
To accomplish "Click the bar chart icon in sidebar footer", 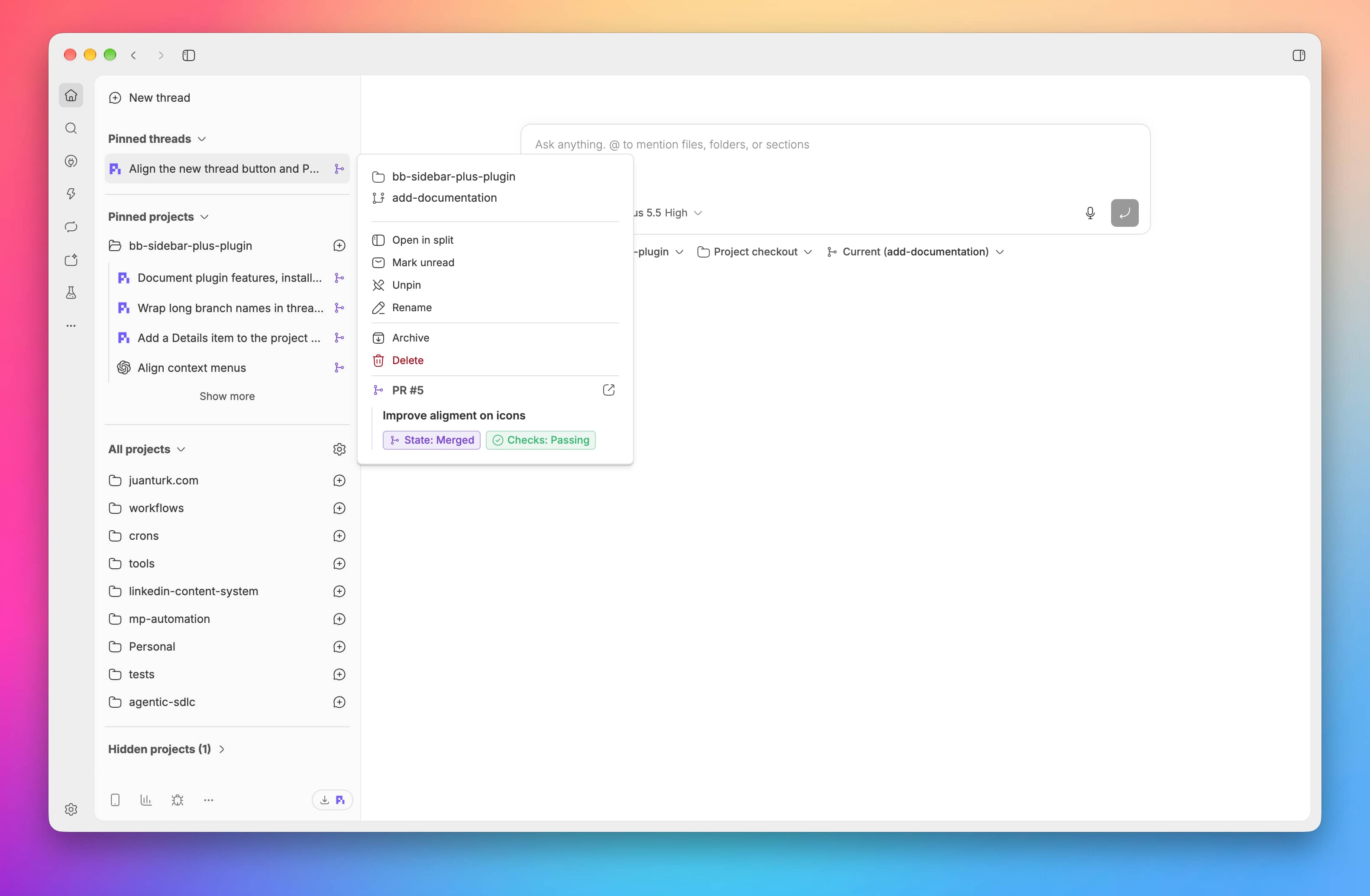I will 146,800.
